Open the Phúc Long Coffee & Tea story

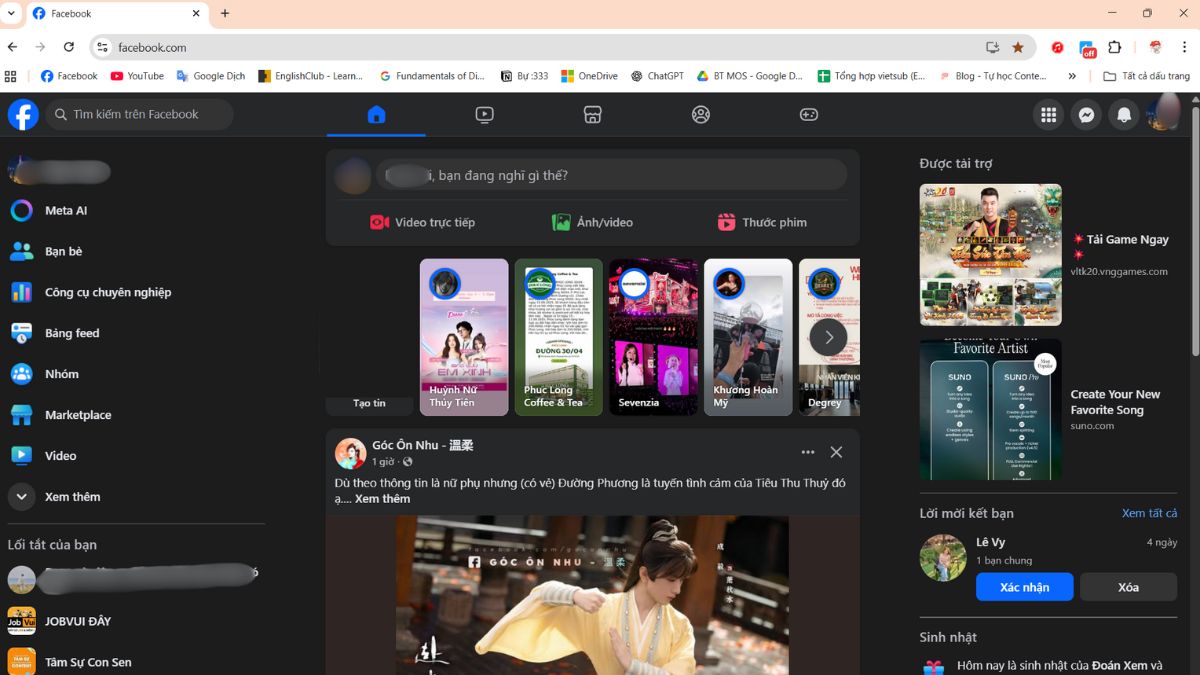(558, 337)
